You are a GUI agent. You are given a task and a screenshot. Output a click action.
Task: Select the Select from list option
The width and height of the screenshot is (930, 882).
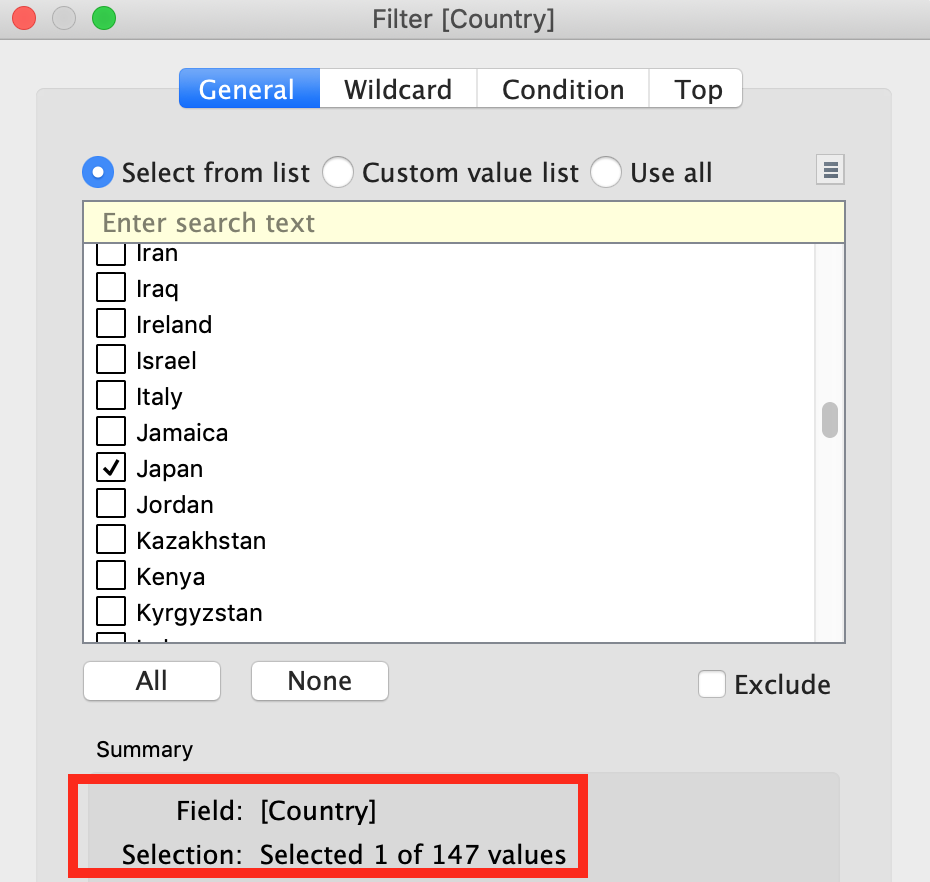(x=97, y=172)
